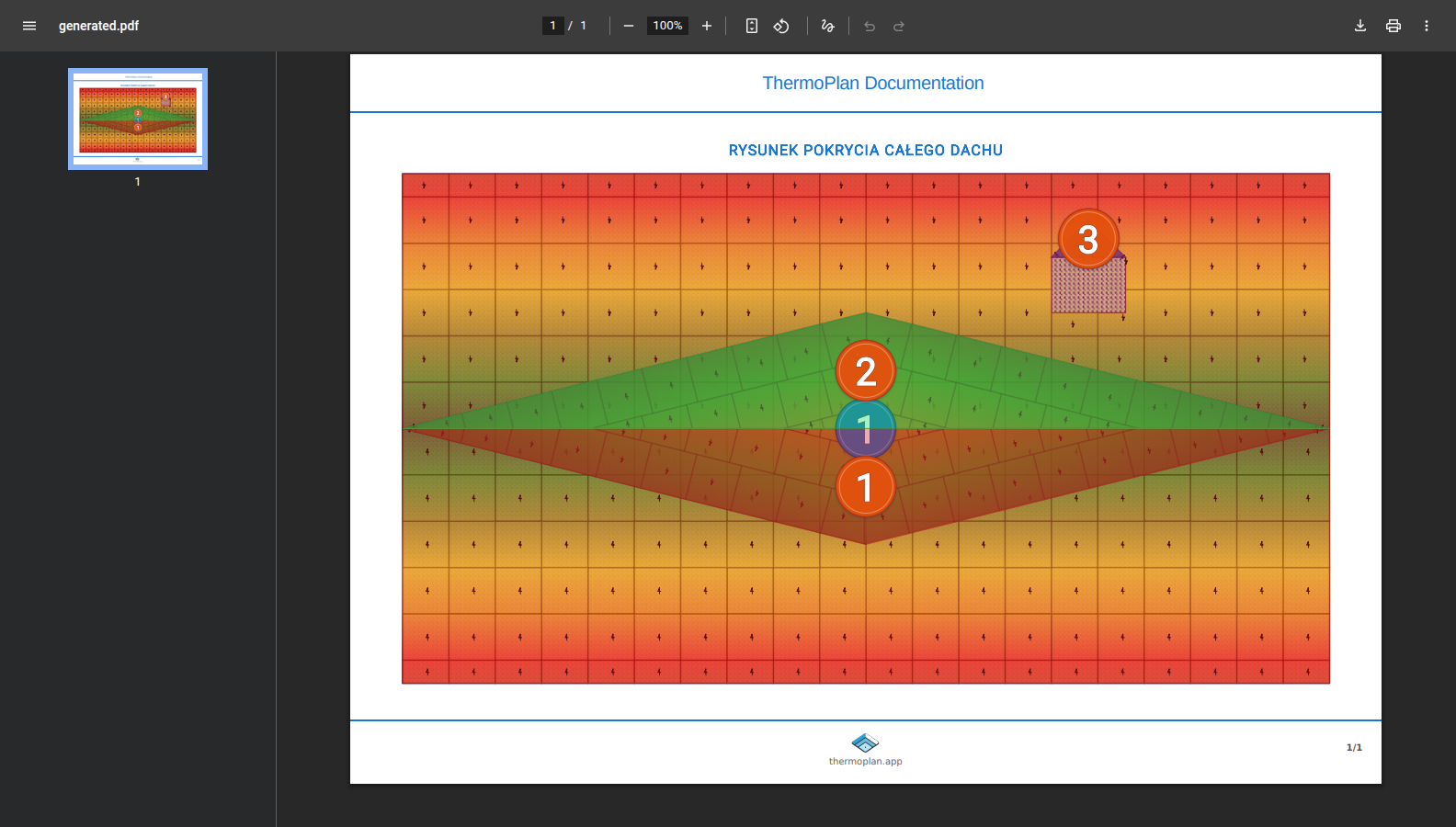Click the thermoplan.app footer logo
The width and height of the screenshot is (1456, 827).
(x=866, y=742)
